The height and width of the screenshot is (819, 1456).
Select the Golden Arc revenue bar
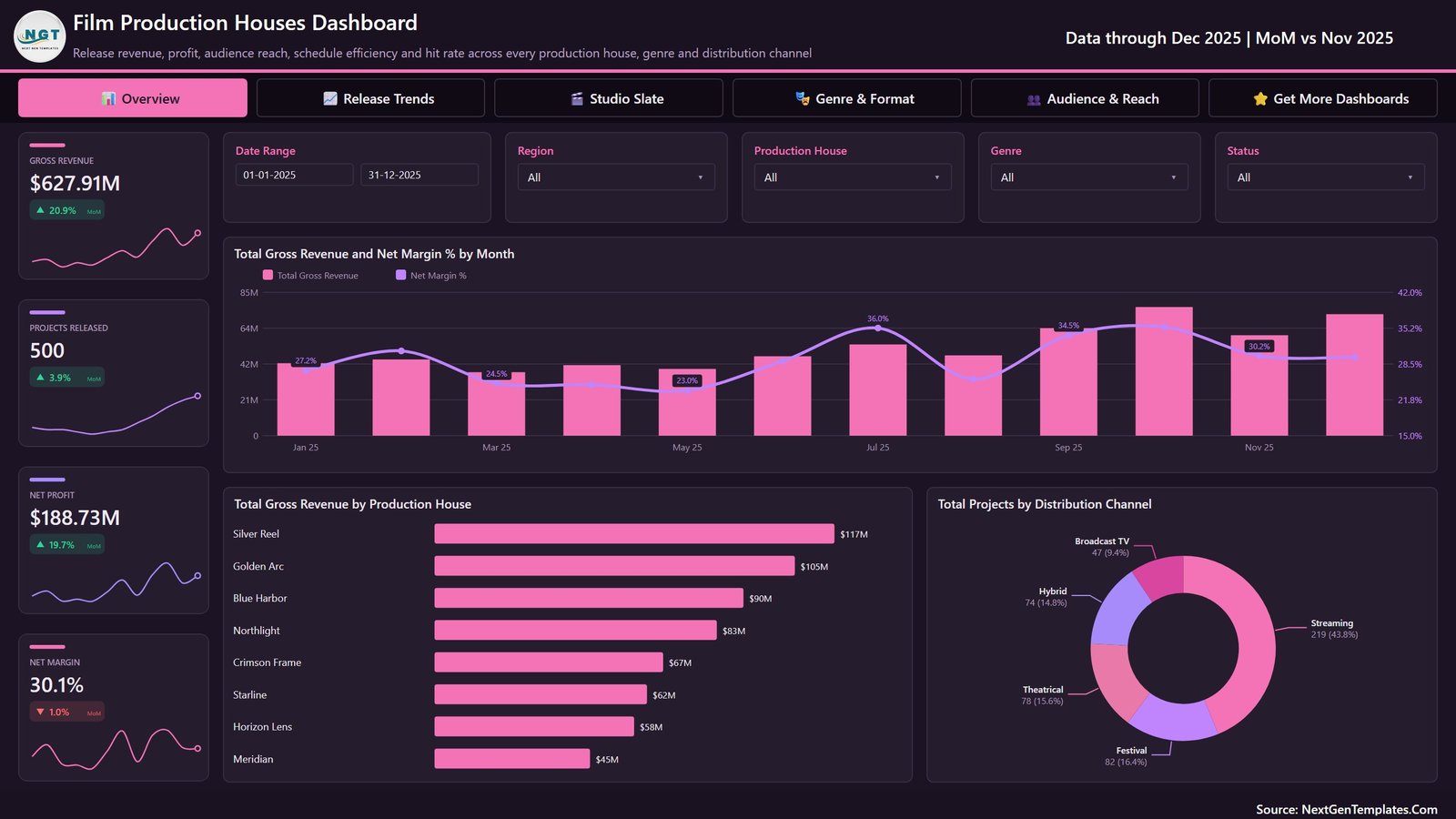click(x=614, y=566)
